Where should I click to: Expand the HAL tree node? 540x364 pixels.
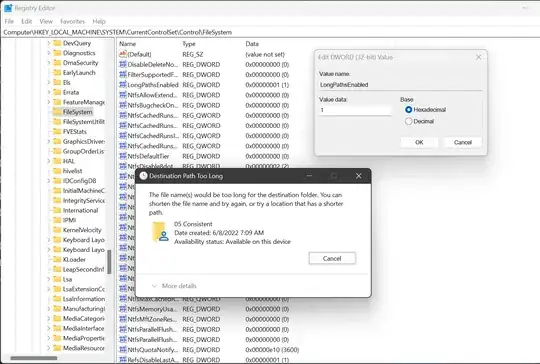coord(49,161)
